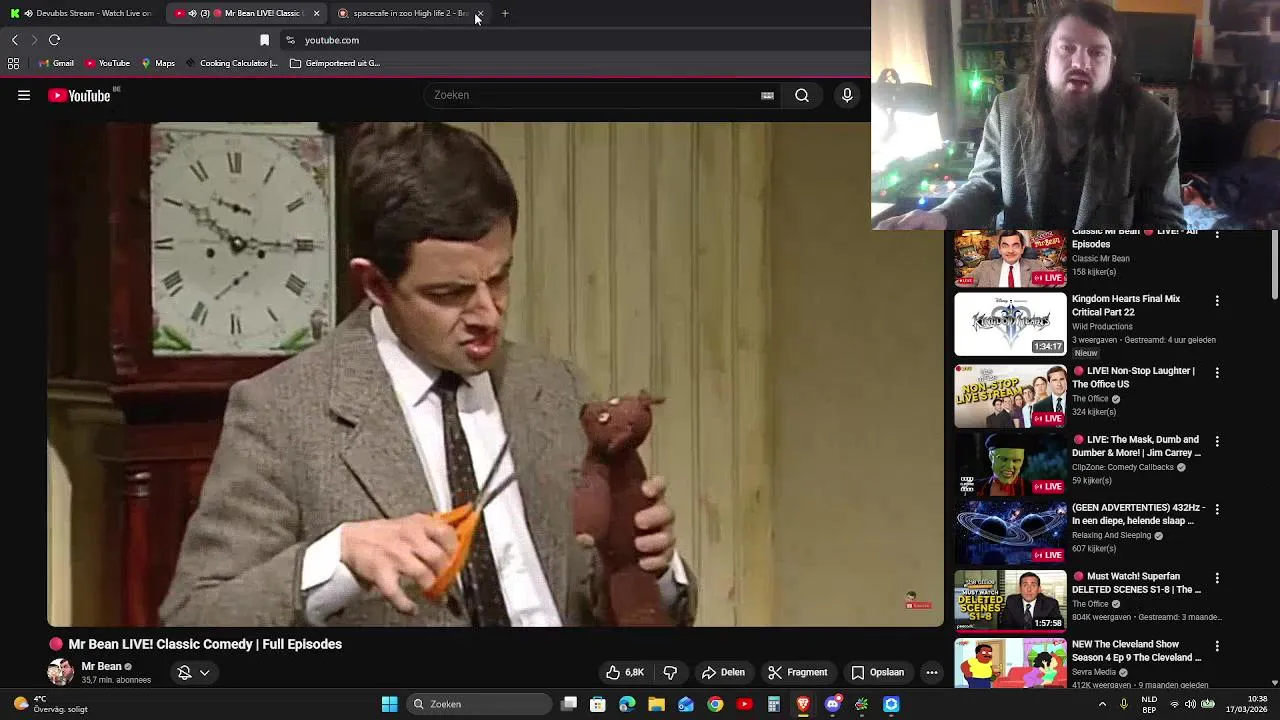Open options for Non-Stop Laughter Office video
Image resolution: width=1280 pixels, height=720 pixels.
(x=1217, y=373)
